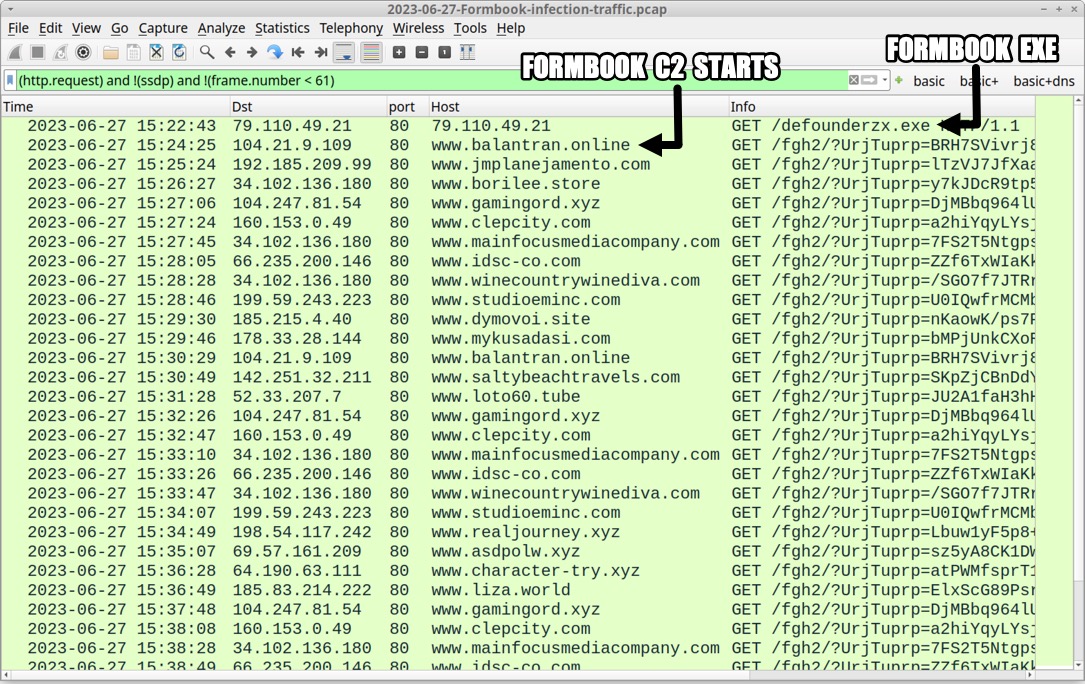Click the restart capture icon
The height and width of the screenshot is (684, 1085).
[60, 52]
